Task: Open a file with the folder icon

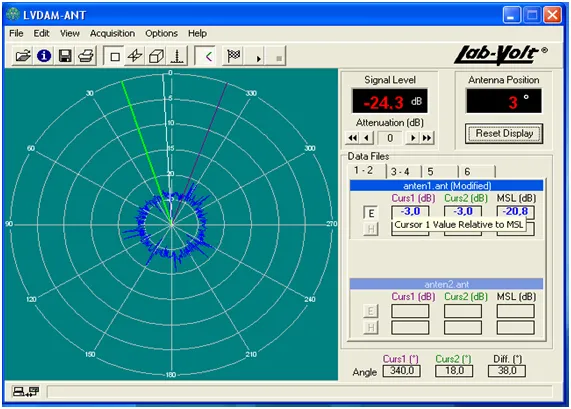Action: pos(23,56)
